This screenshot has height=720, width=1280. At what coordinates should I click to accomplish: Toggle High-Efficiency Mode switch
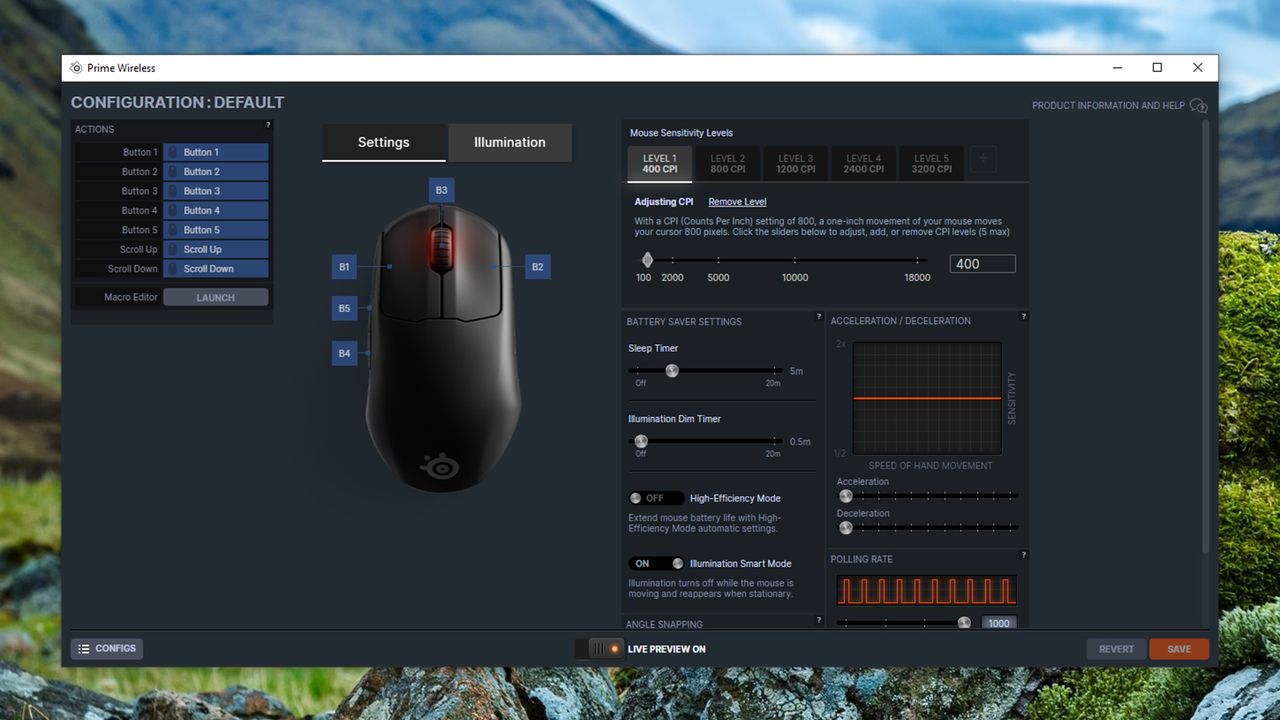click(x=656, y=498)
